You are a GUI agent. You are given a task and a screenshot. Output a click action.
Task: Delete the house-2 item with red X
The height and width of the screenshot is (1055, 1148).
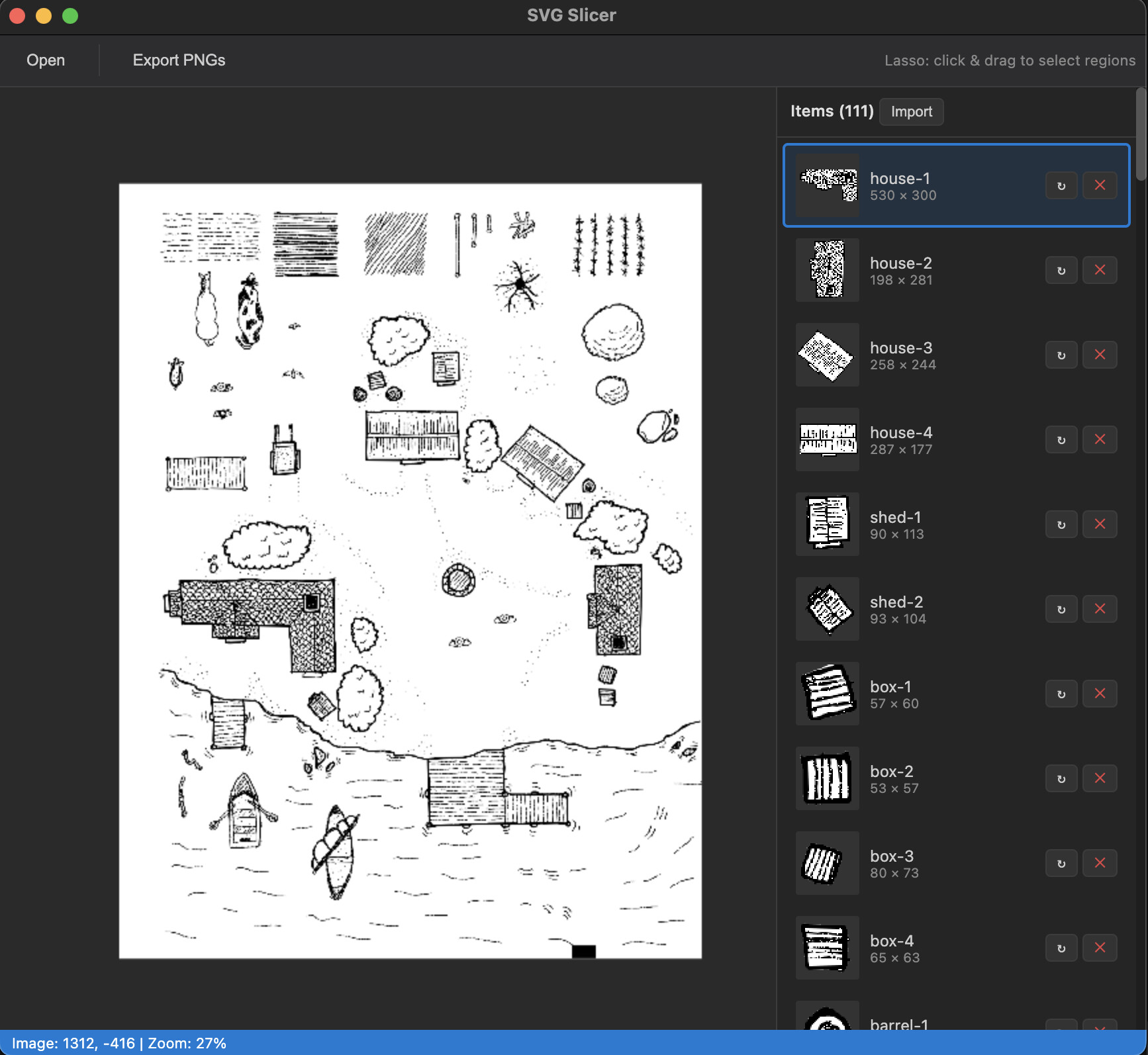click(x=1100, y=270)
